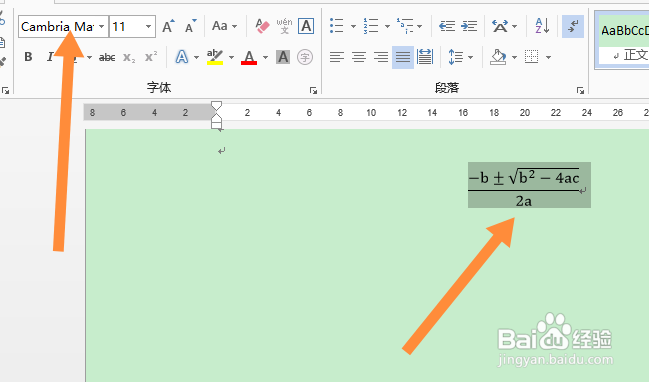This screenshot has width=649, height=382.
Task: Toggle character shading icon
Action: pyautogui.click(x=283, y=57)
